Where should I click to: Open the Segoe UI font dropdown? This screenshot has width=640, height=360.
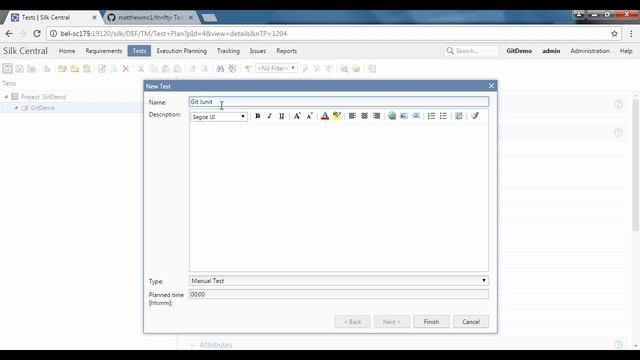pos(219,117)
